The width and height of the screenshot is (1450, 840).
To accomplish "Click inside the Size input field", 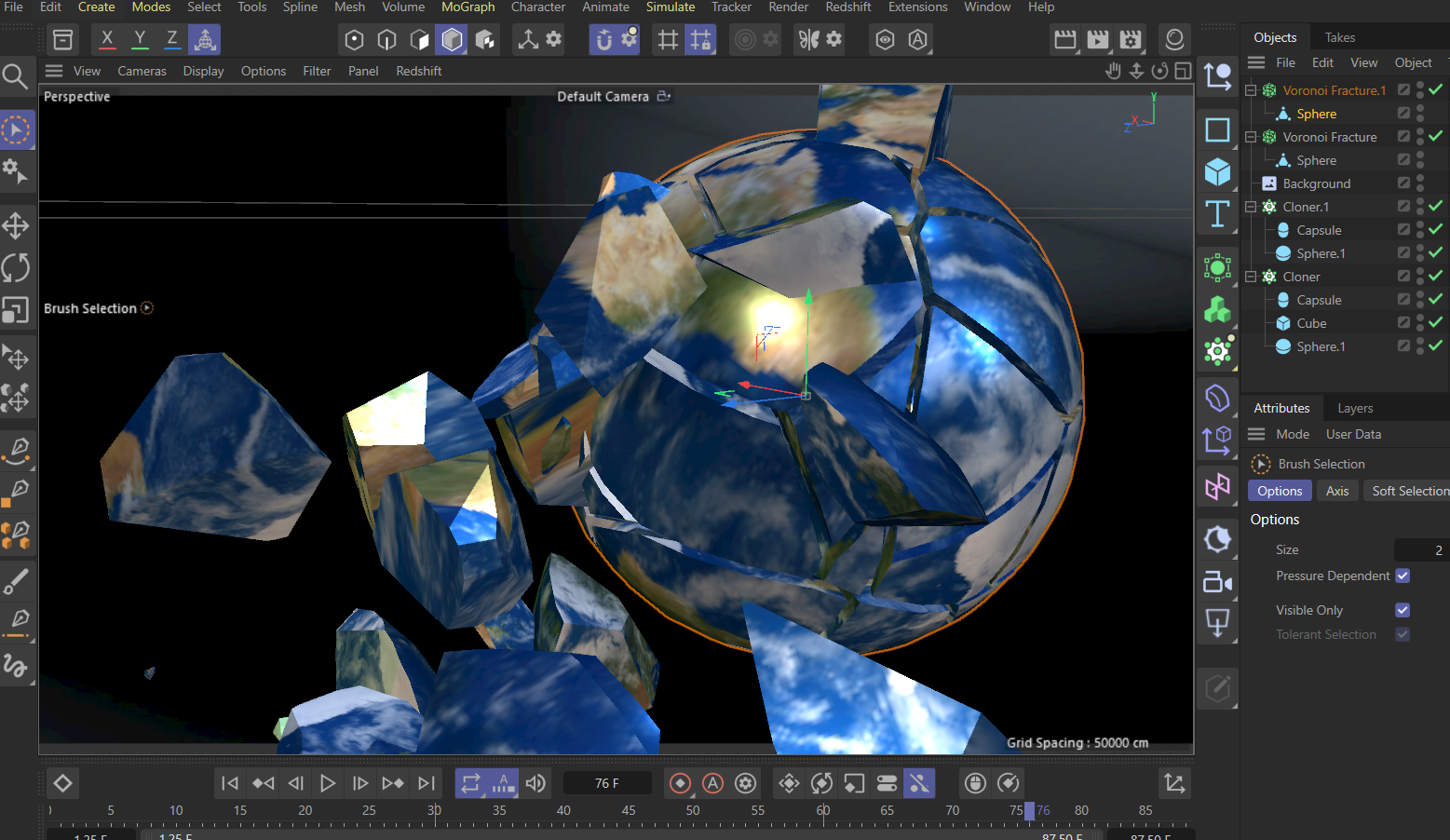I will (1420, 549).
